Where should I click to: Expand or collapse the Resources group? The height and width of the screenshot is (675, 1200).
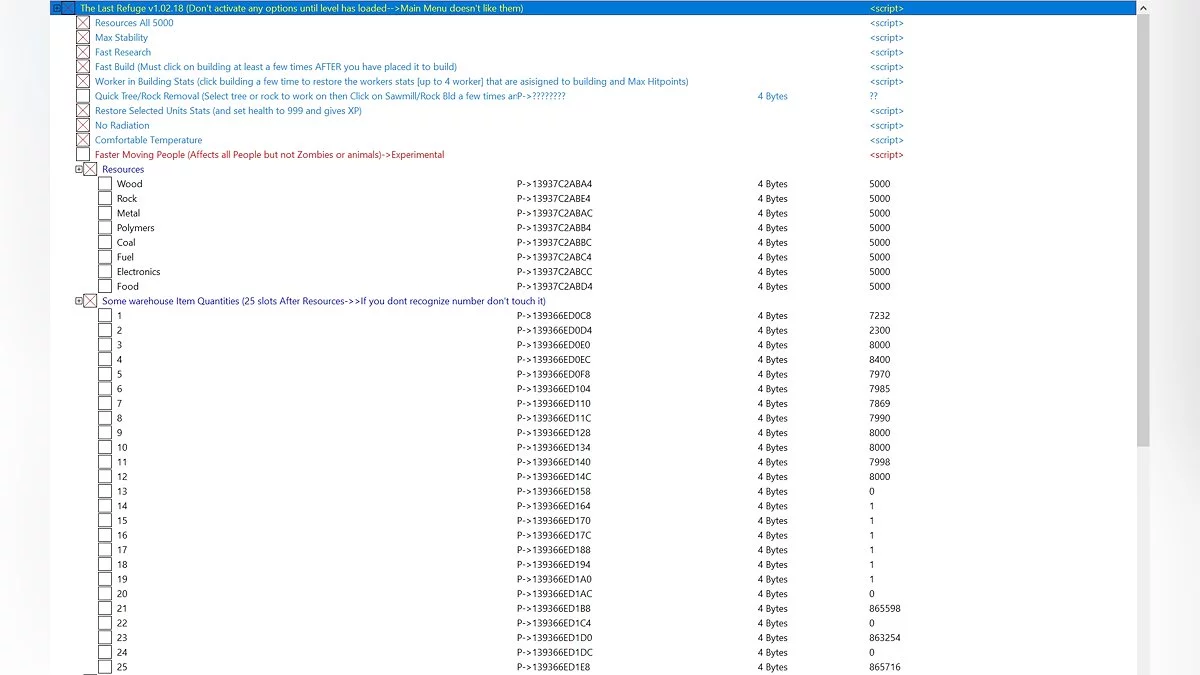(79, 169)
